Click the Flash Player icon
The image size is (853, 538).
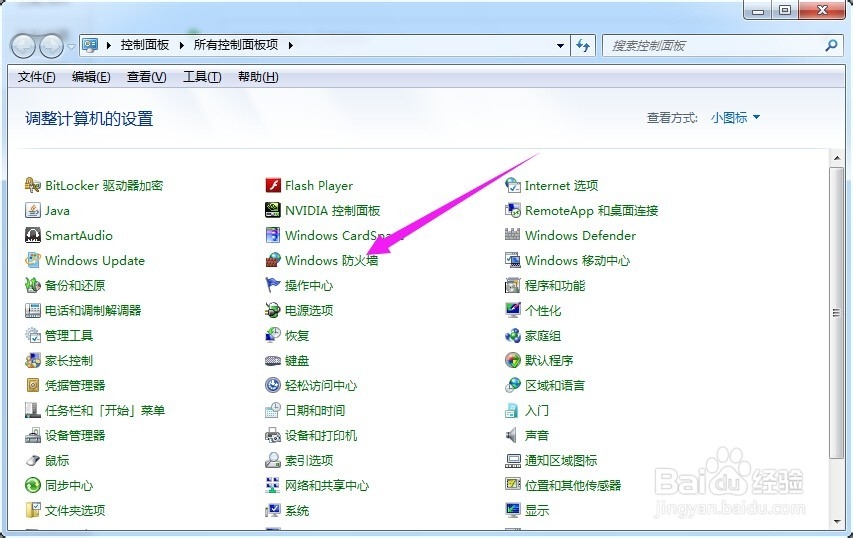(273, 185)
